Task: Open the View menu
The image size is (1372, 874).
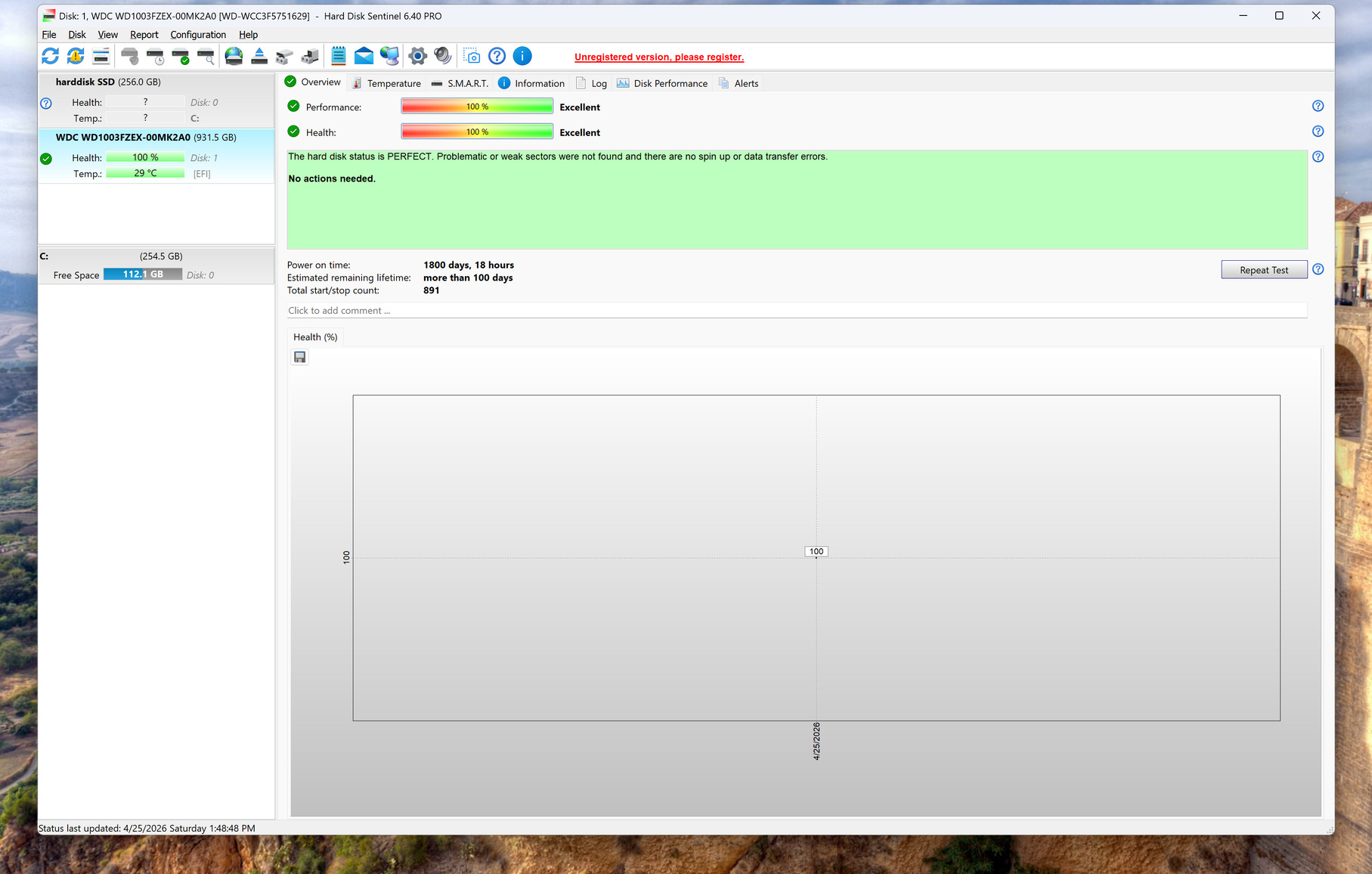Action: (x=108, y=35)
